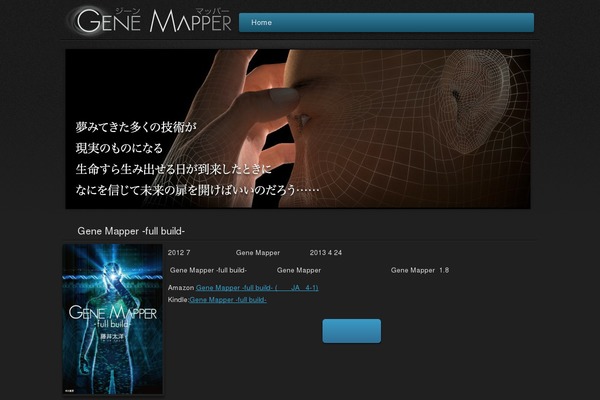This screenshot has width=600, height=400.
Task: Open the Home menu item
Action: click(261, 23)
